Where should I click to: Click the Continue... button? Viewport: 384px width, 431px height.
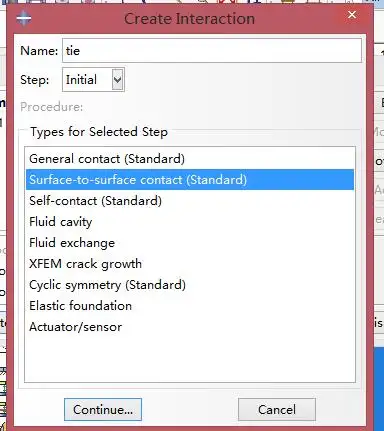[103, 410]
